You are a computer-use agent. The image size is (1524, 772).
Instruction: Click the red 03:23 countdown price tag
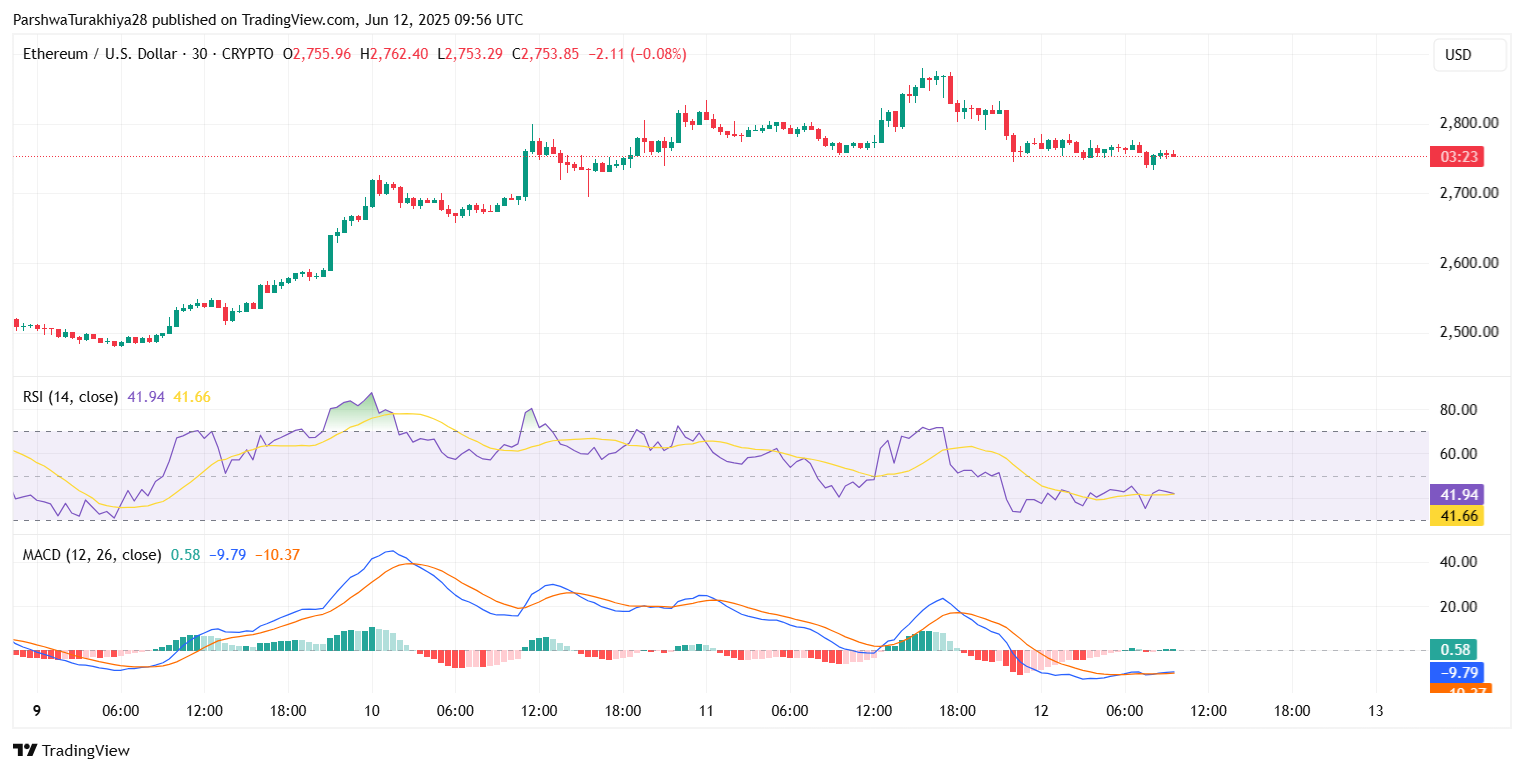(1456, 156)
